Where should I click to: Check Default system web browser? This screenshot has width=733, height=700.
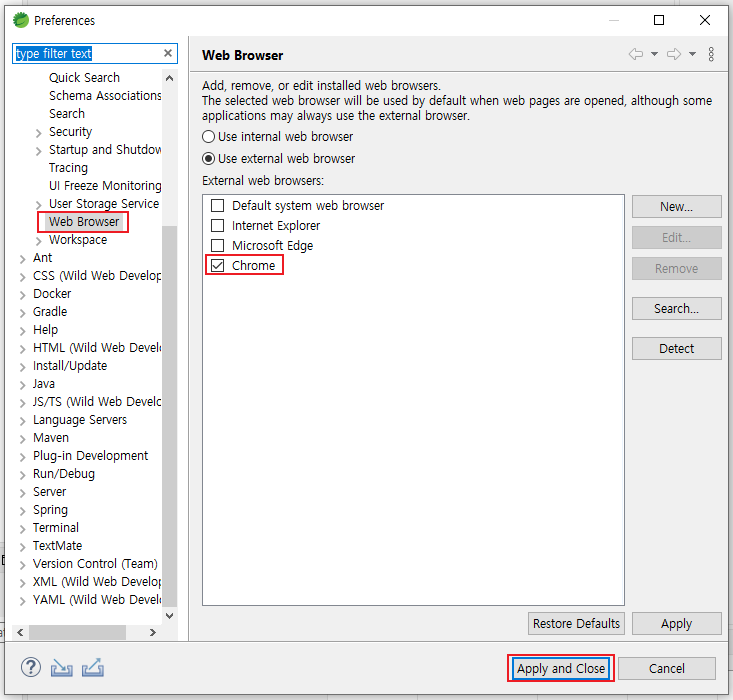pyautogui.click(x=217, y=206)
